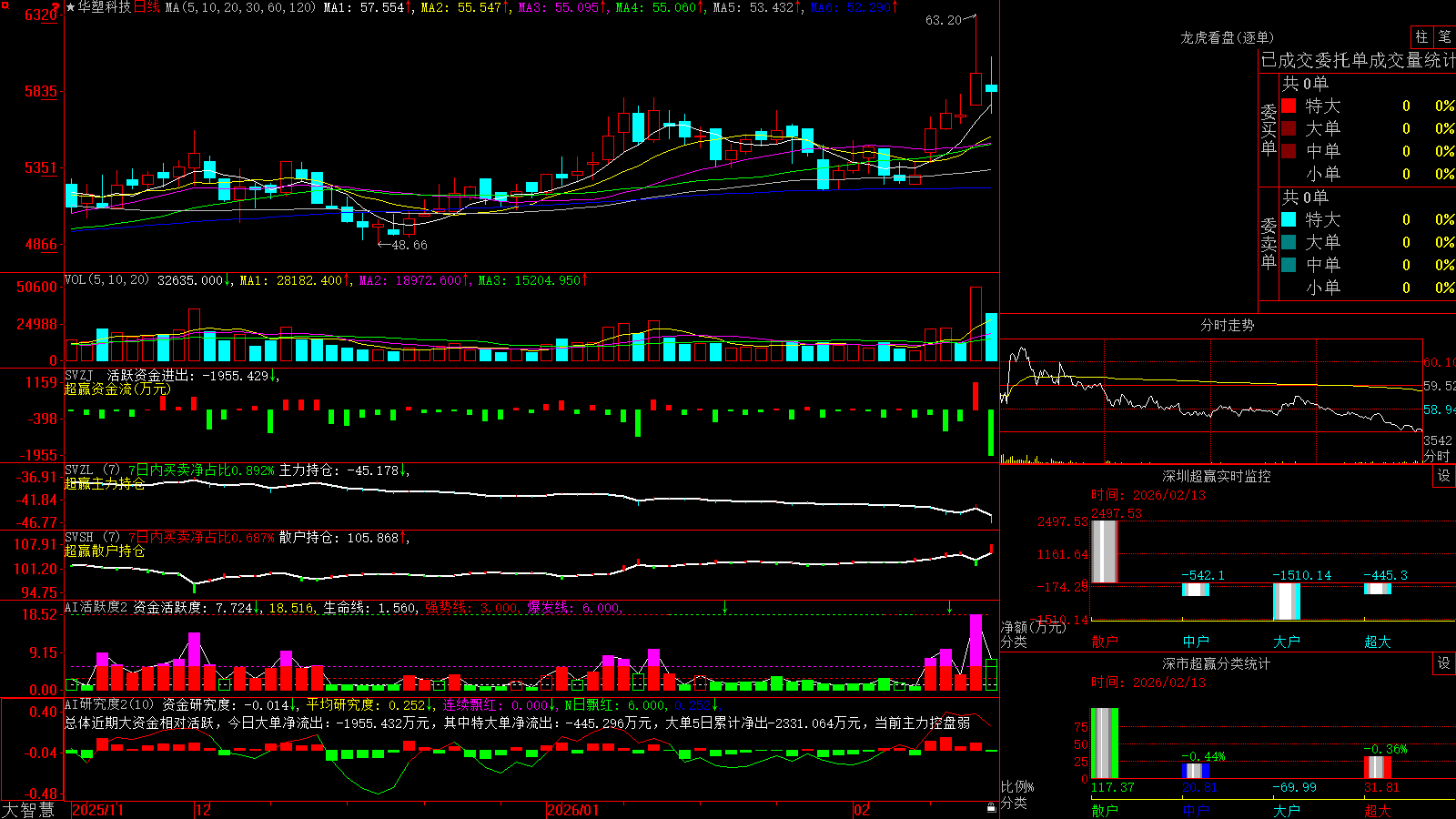
Task: Toggle the 日线 period label
Action: tap(147, 7)
